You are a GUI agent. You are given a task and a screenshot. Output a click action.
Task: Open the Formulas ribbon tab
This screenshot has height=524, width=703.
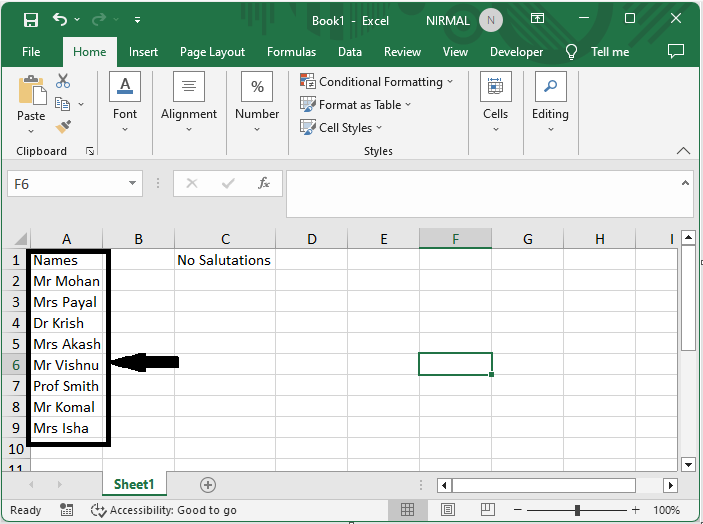[291, 52]
